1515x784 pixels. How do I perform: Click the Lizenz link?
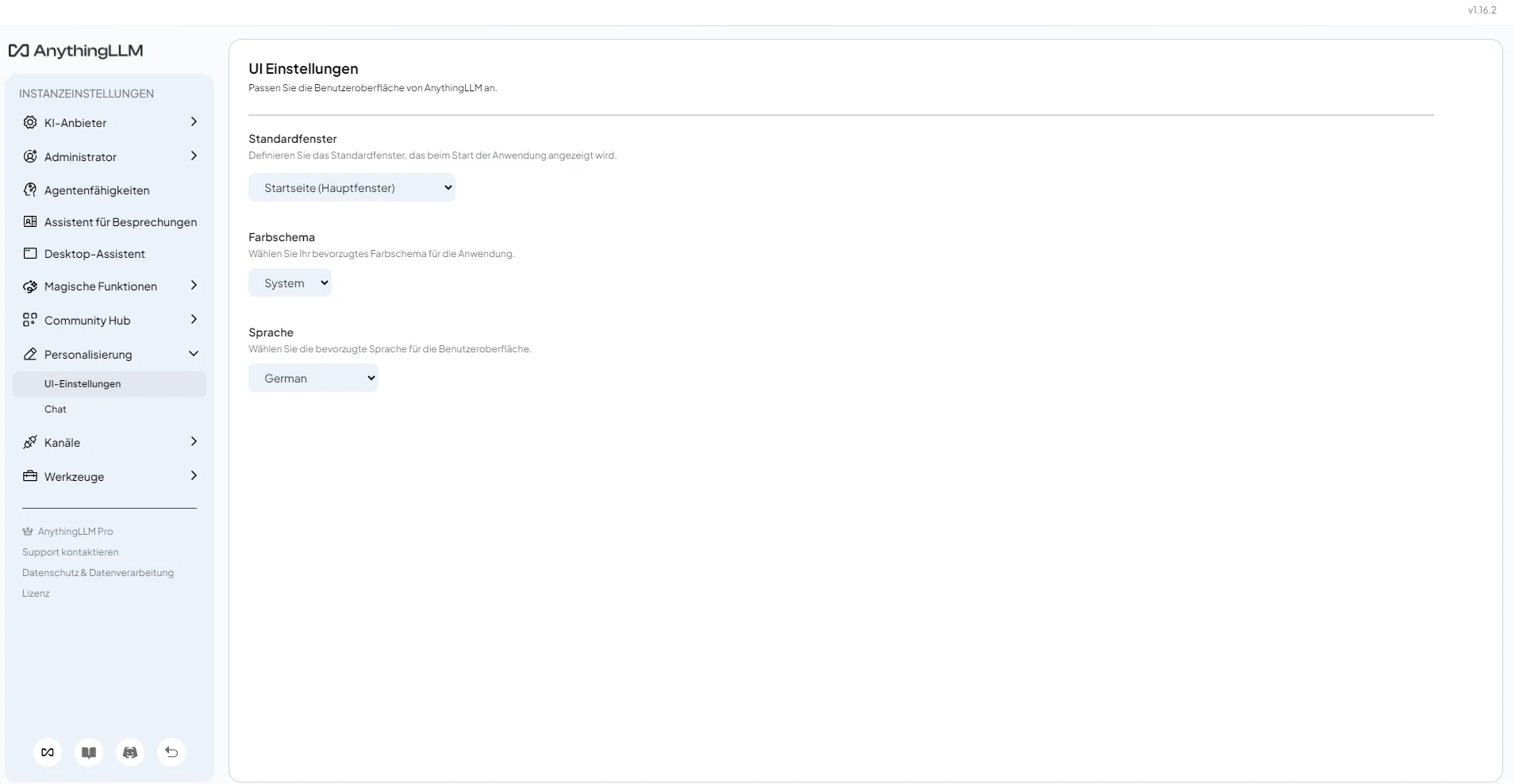[x=36, y=594]
